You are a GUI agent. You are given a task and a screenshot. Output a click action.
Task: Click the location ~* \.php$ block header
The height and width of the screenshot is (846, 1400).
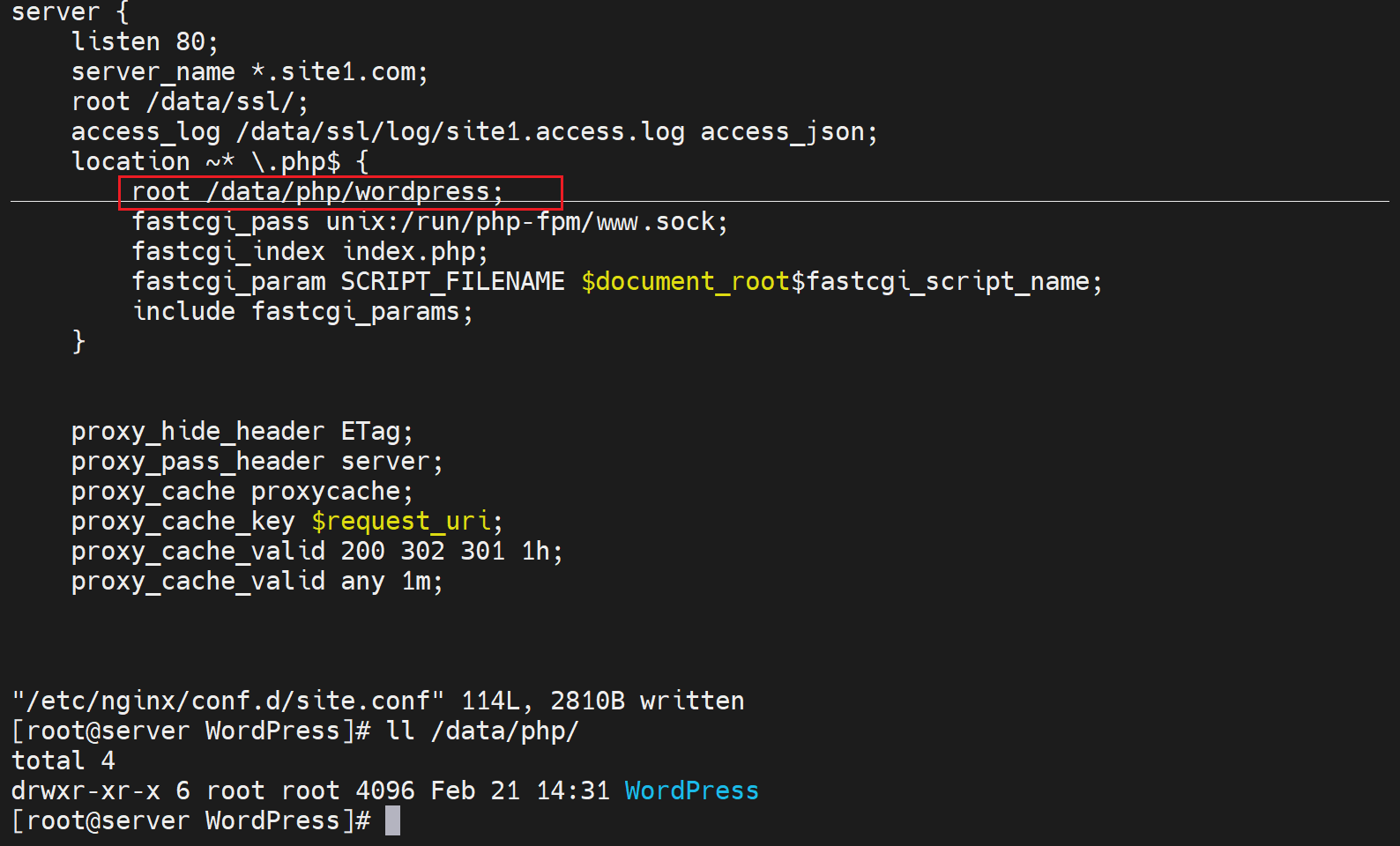(x=220, y=162)
